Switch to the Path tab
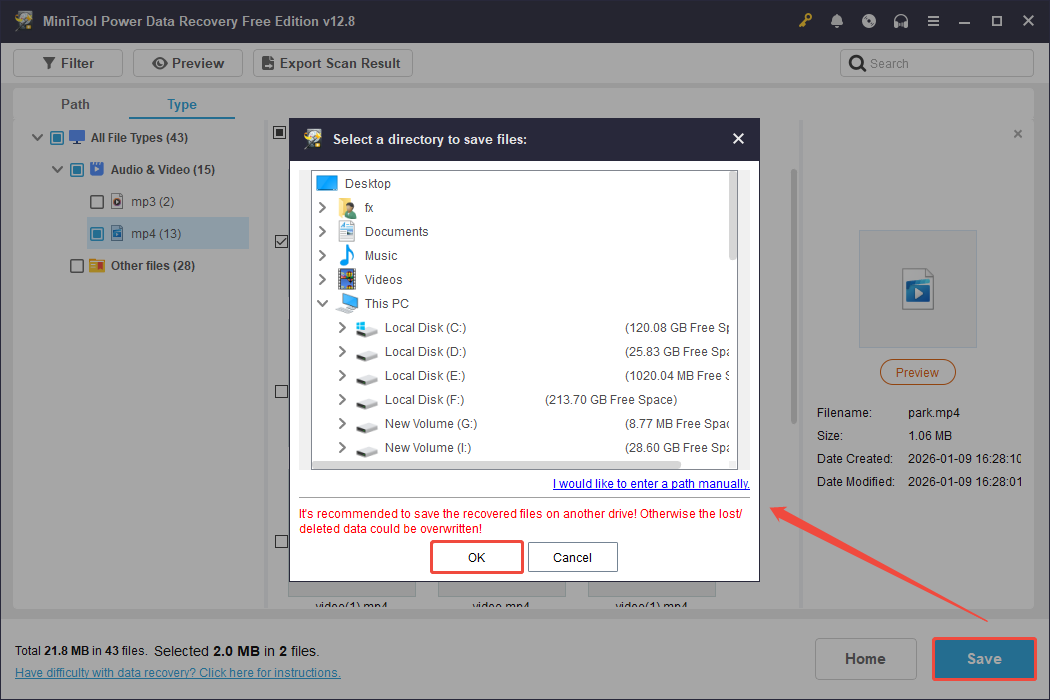 75,104
